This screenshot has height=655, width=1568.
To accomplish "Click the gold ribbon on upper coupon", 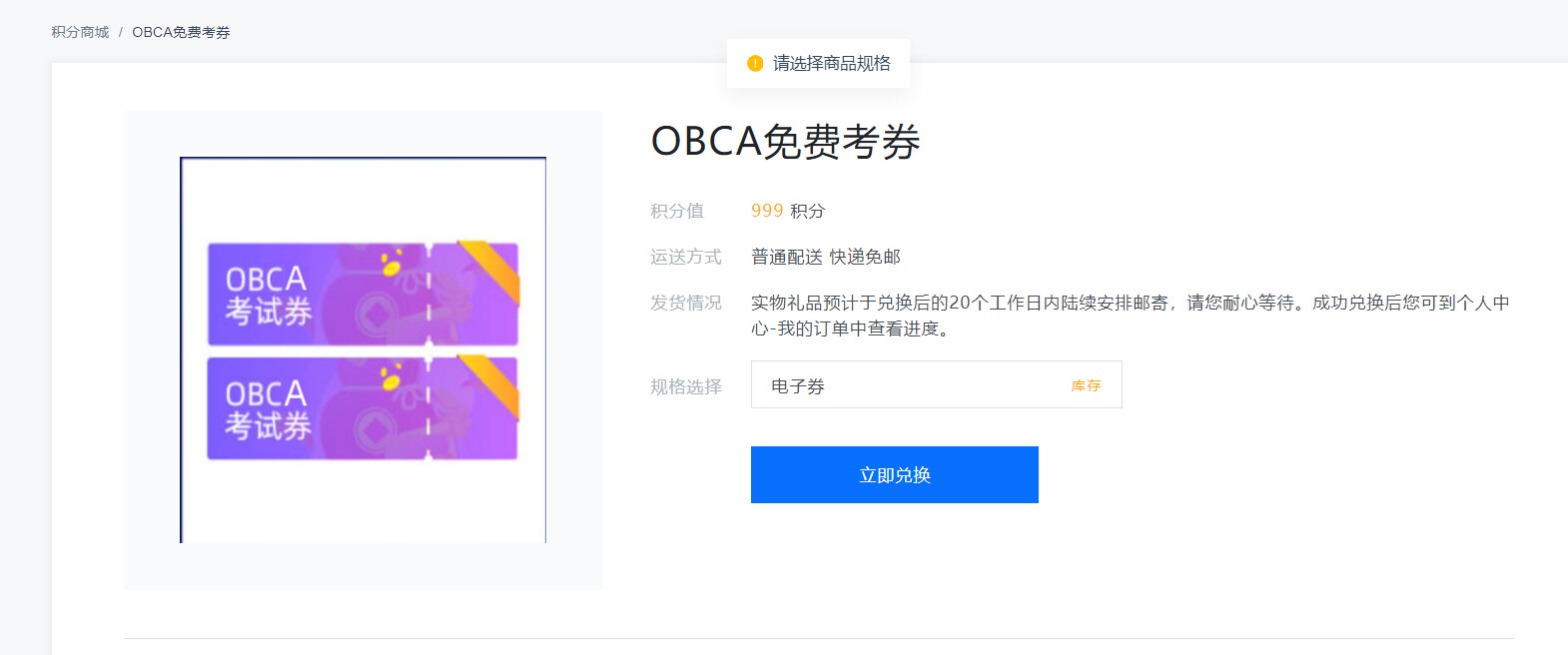I will click(x=489, y=271).
